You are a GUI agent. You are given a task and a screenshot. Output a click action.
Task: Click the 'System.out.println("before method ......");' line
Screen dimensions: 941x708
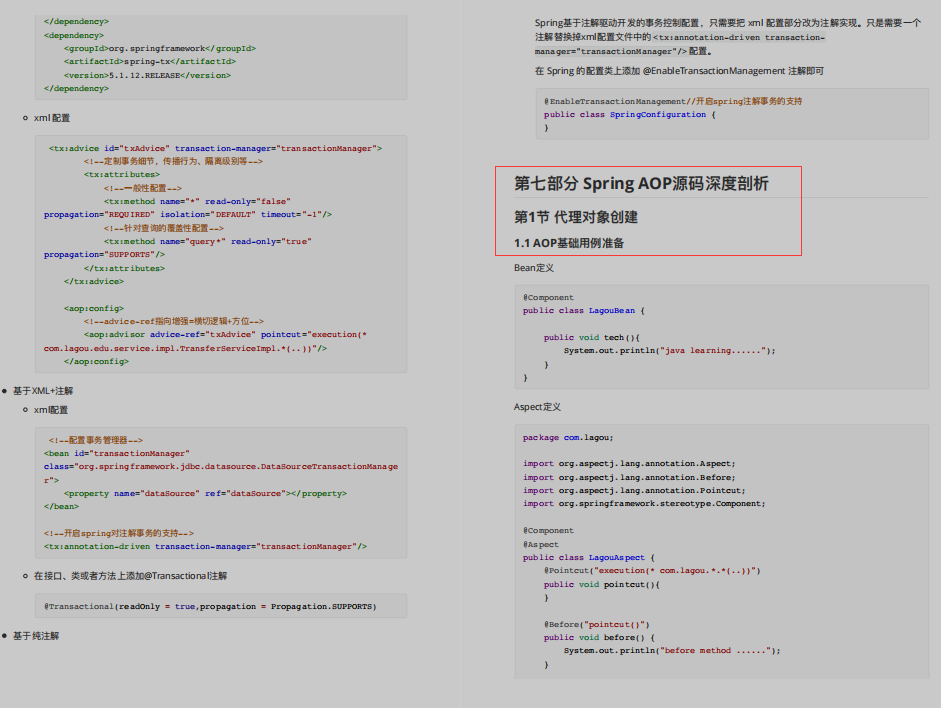(x=672, y=650)
